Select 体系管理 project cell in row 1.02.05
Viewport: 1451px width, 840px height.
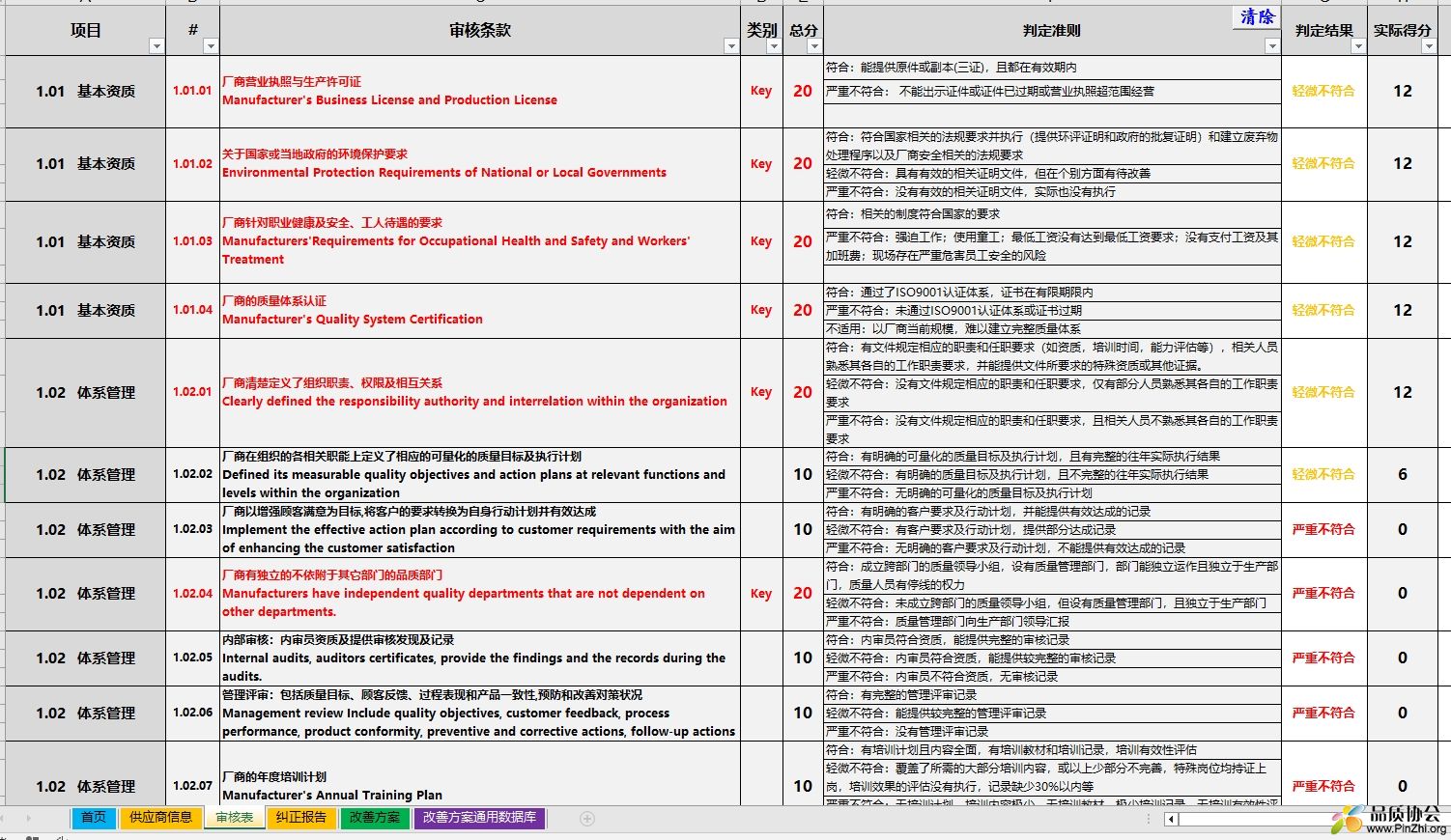coord(85,658)
